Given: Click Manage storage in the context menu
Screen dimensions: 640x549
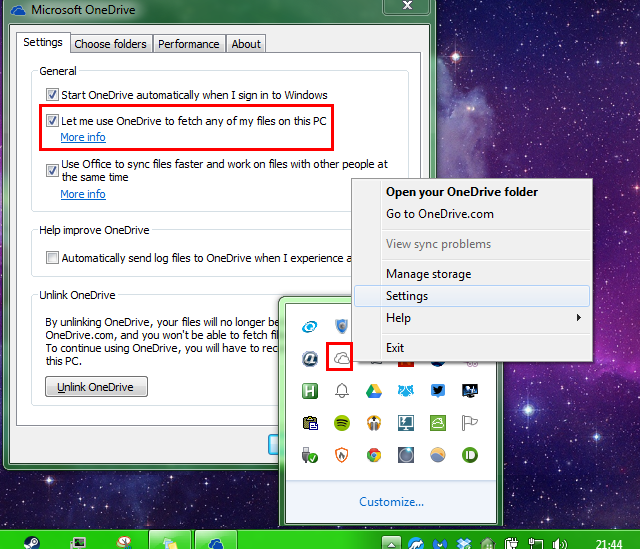Looking at the screenshot, I should pyautogui.click(x=429, y=274).
